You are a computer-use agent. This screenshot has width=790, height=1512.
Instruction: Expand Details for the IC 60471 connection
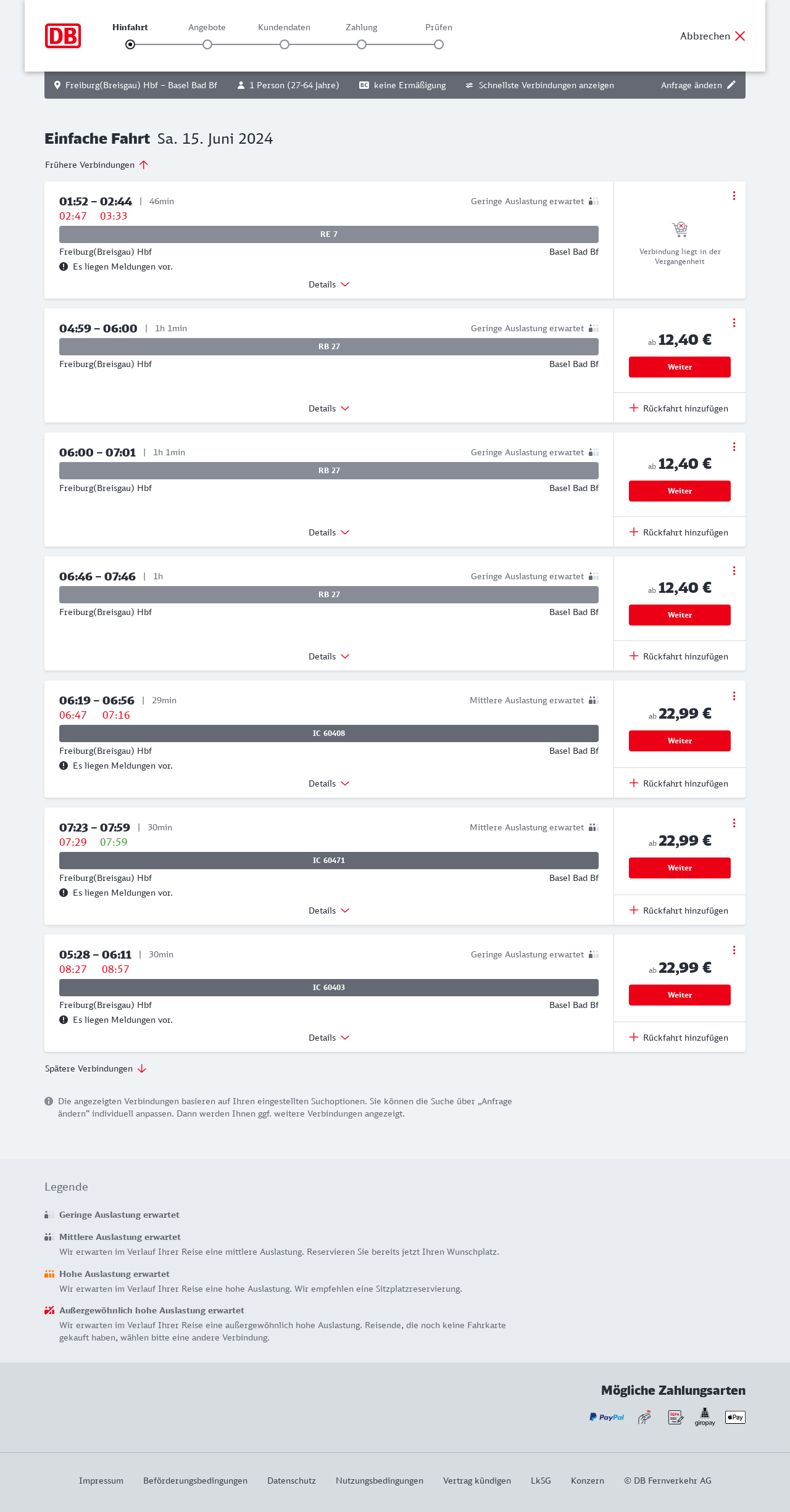pyautogui.click(x=328, y=911)
